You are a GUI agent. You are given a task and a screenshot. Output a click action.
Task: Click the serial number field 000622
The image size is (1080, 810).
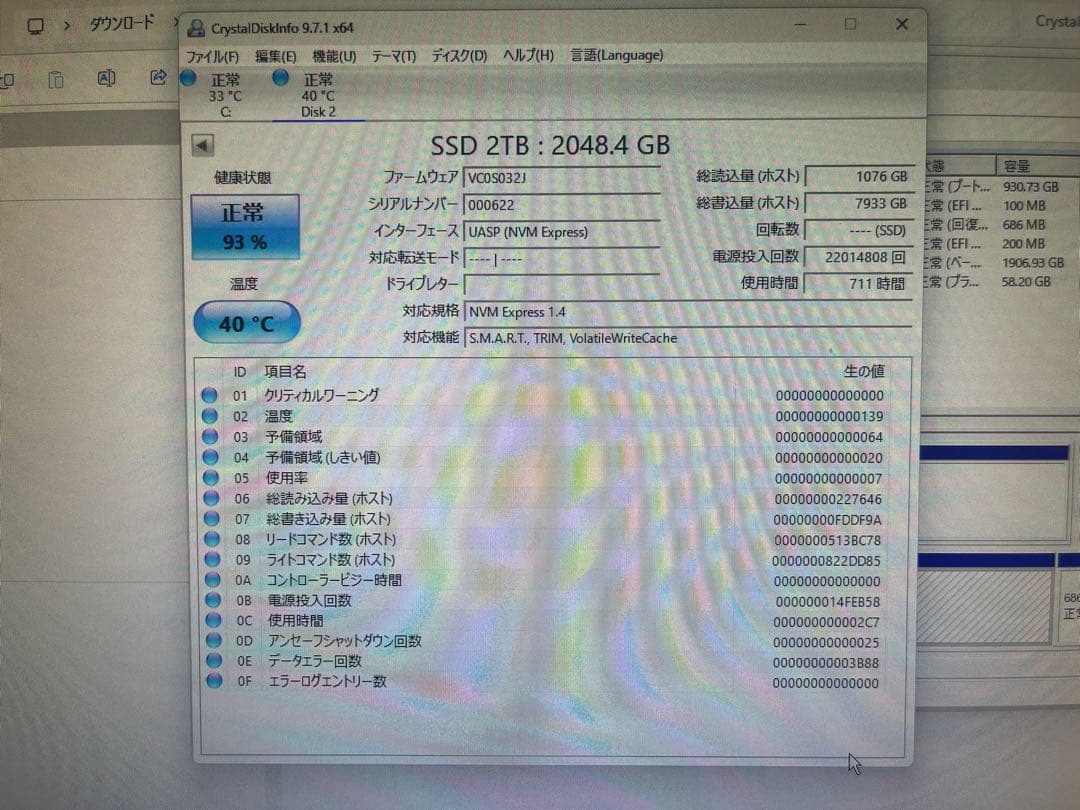[561, 205]
